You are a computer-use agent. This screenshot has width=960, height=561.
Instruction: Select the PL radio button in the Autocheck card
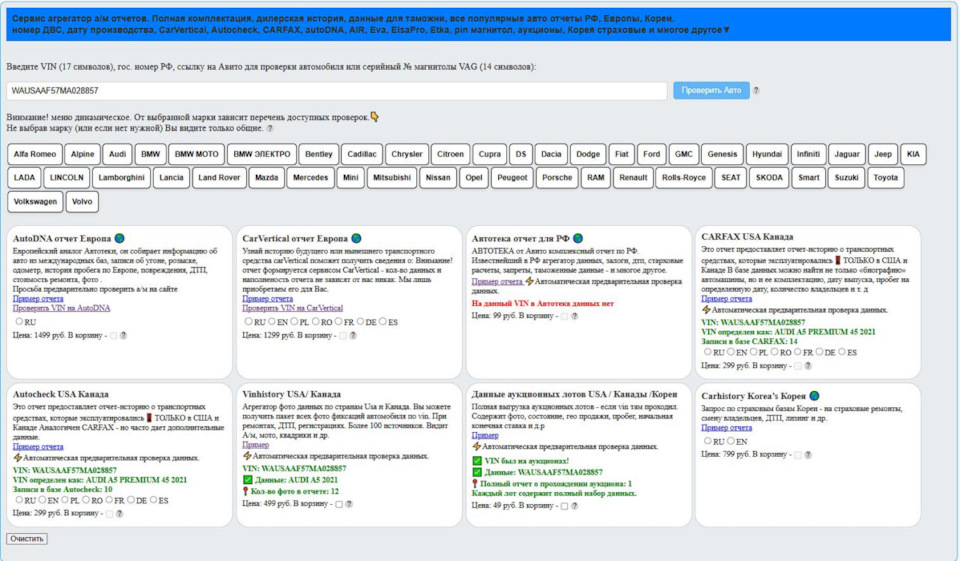[65, 500]
